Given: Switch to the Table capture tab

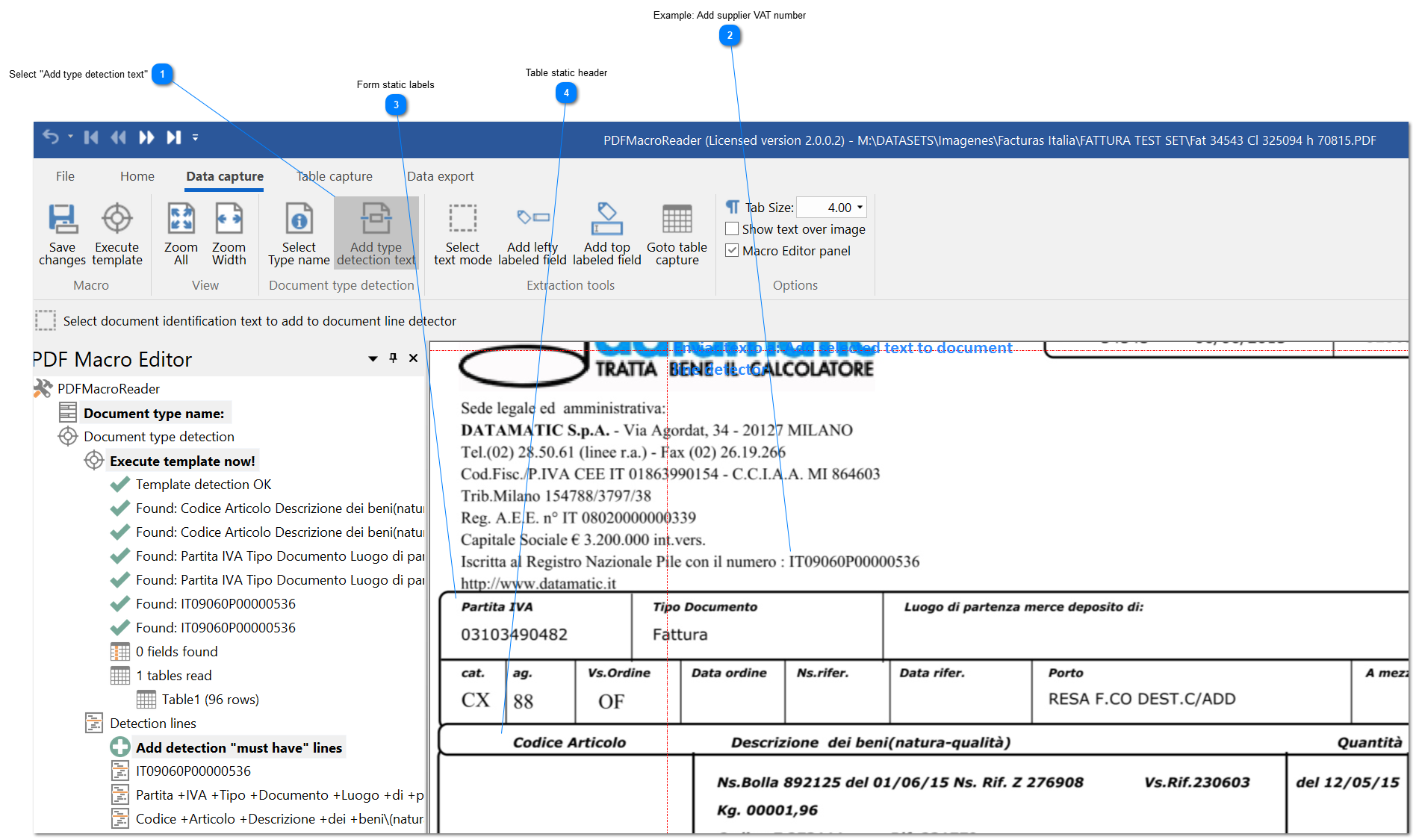Looking at the screenshot, I should 334,176.
